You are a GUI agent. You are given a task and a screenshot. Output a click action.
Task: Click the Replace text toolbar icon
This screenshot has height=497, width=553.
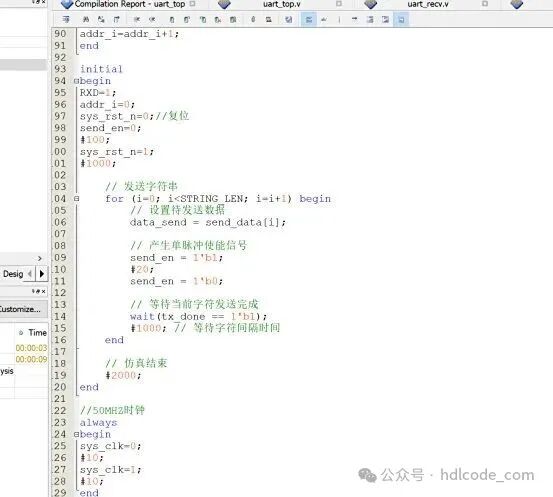(101, 19)
